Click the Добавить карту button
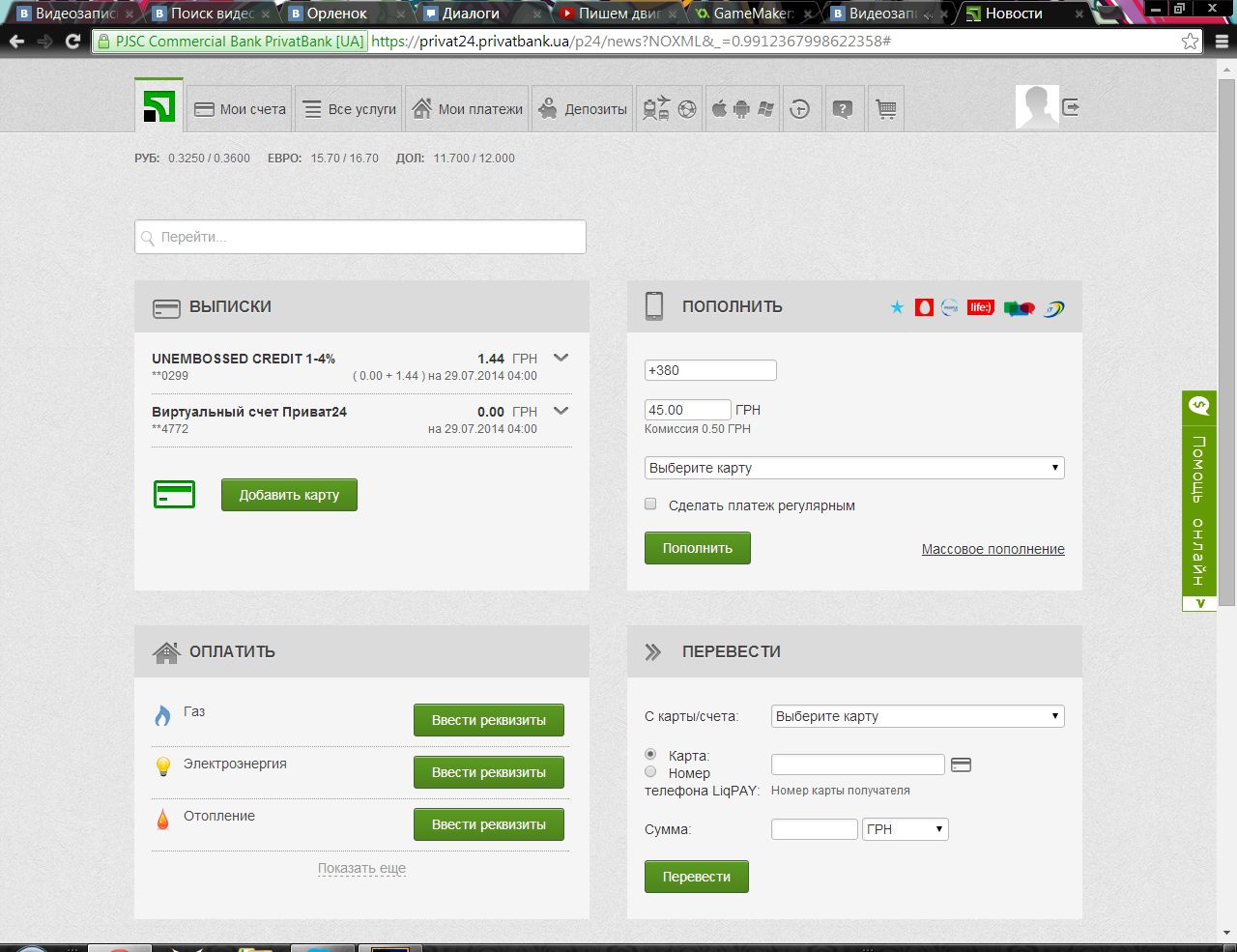This screenshot has height=952, width=1237. [289, 495]
